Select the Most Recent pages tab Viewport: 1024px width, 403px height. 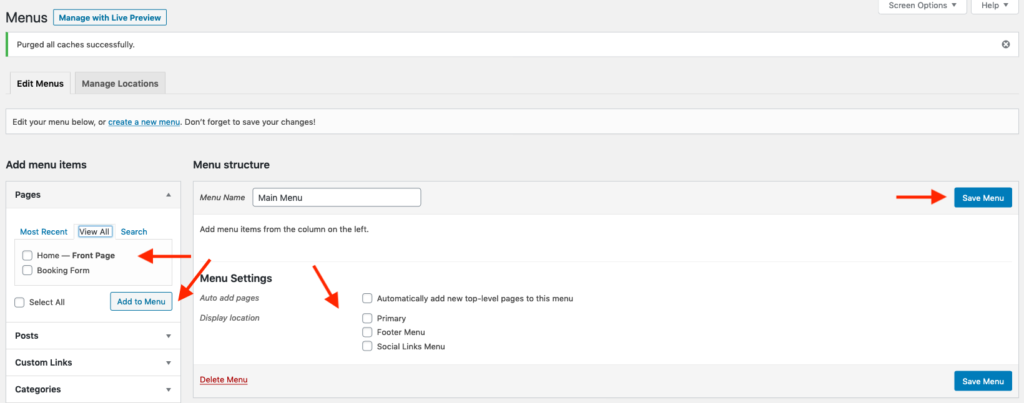pyautogui.click(x=44, y=231)
